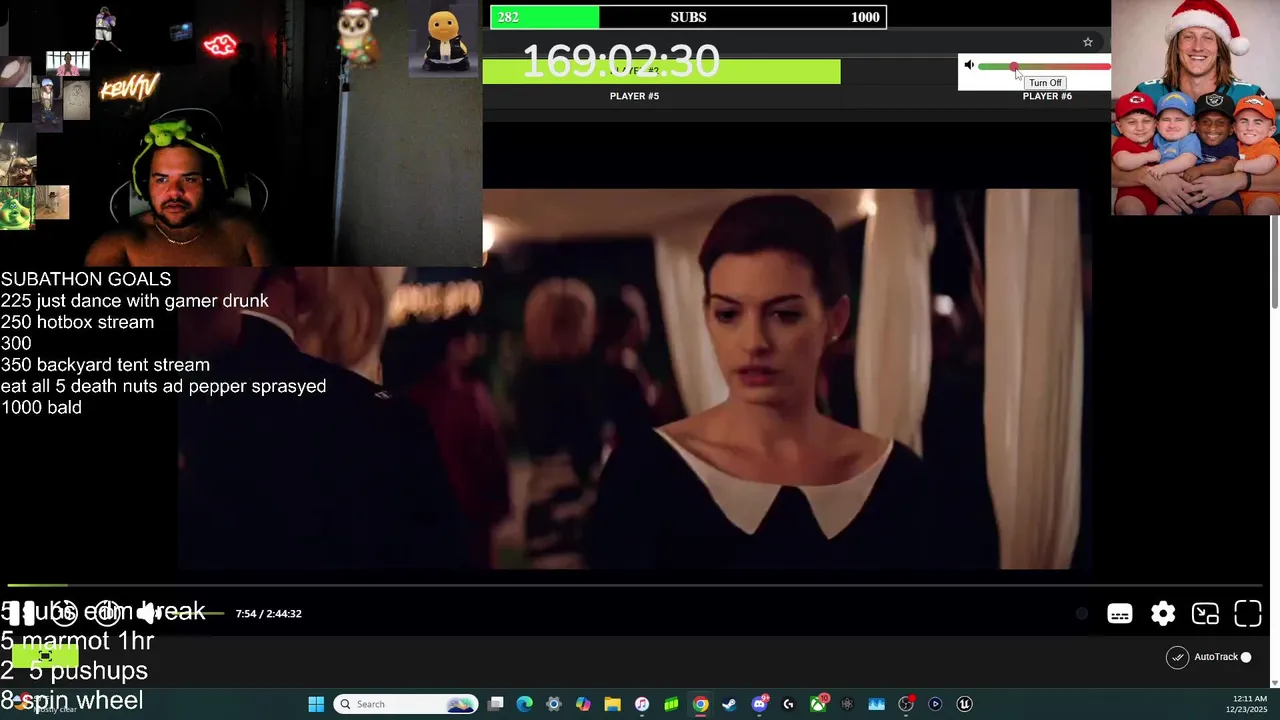
Task: Click the '250 hotbox stream' goal text
Action: (x=77, y=322)
